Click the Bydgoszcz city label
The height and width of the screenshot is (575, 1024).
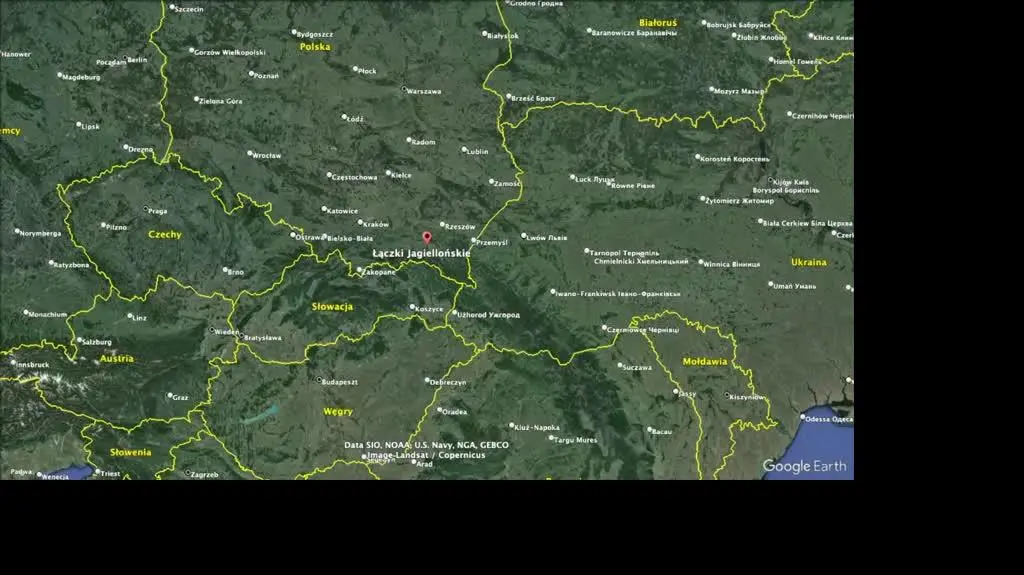[x=315, y=34]
